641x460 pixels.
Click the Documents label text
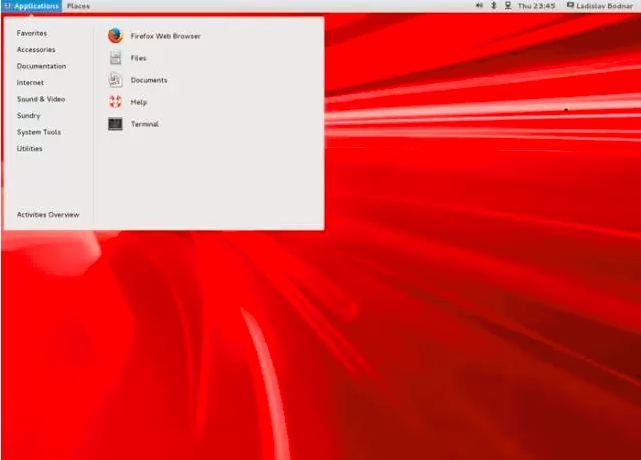pyautogui.click(x=149, y=80)
